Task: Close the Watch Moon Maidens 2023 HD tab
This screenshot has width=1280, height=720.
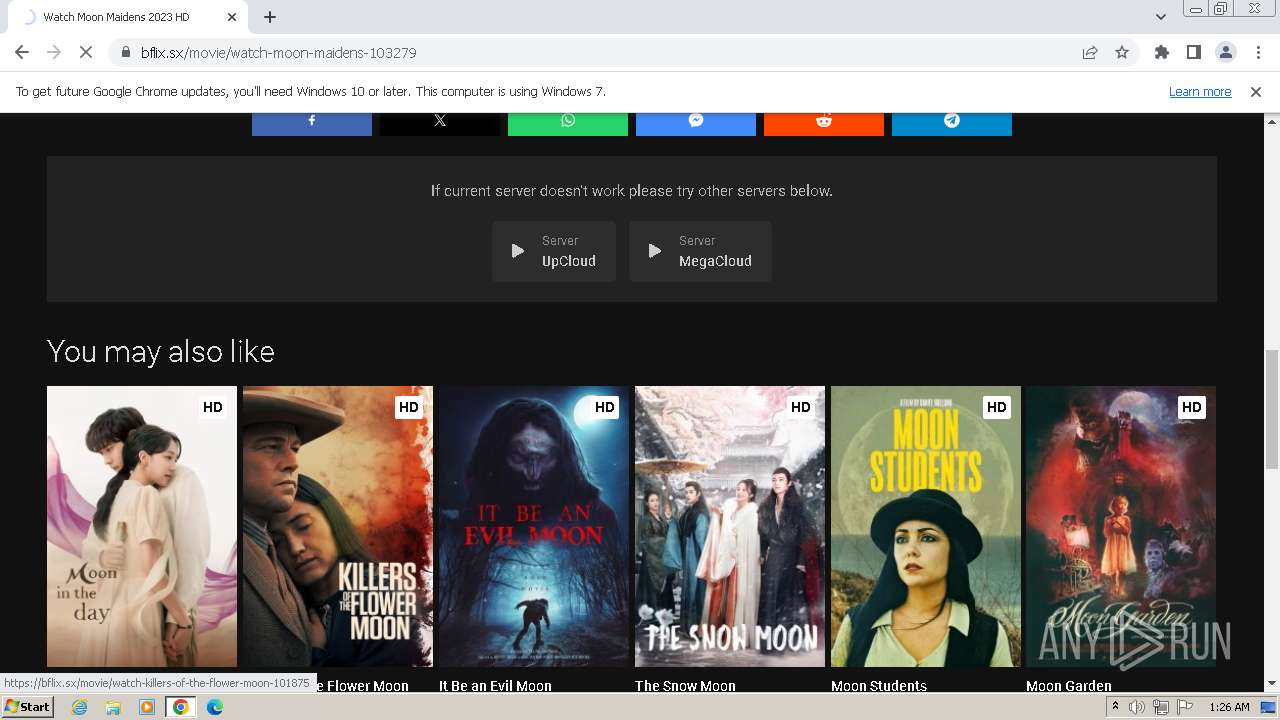Action: pyautogui.click(x=232, y=17)
